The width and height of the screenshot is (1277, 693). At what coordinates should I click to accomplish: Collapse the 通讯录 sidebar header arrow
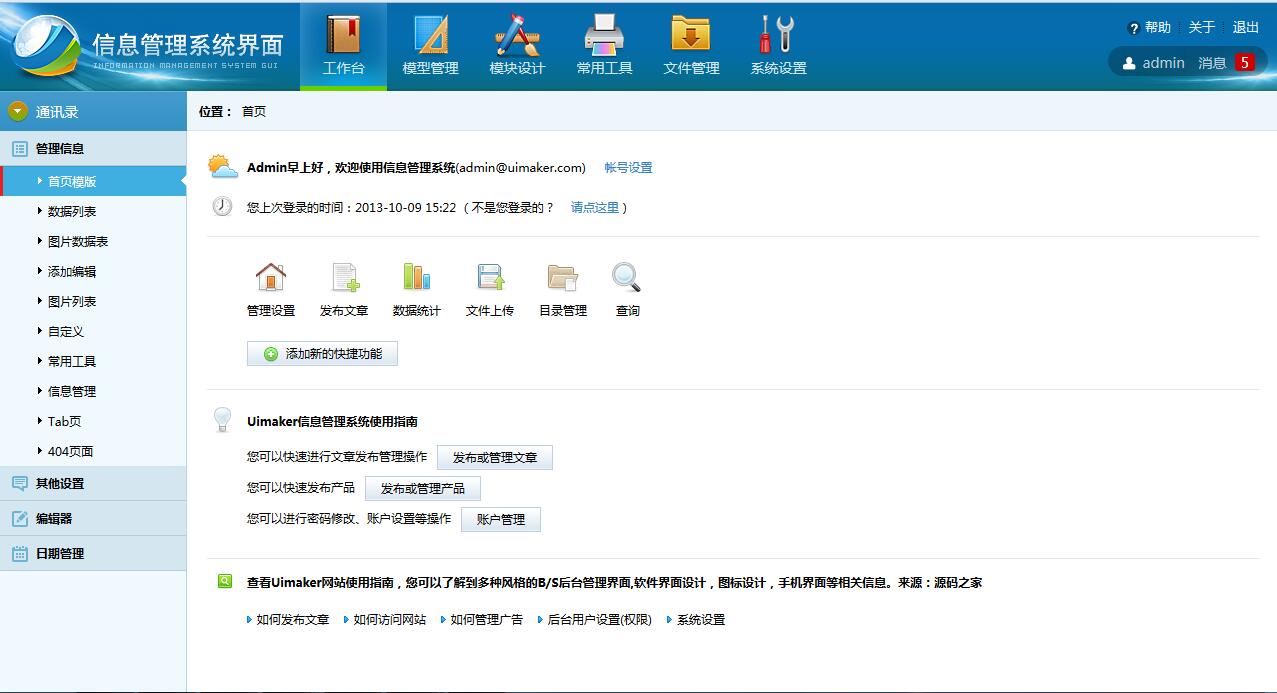pyautogui.click(x=17, y=111)
